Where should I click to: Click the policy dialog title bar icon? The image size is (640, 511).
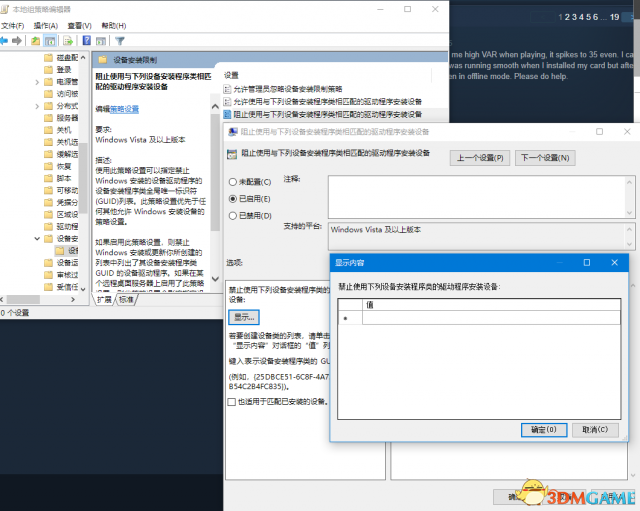coord(233,131)
